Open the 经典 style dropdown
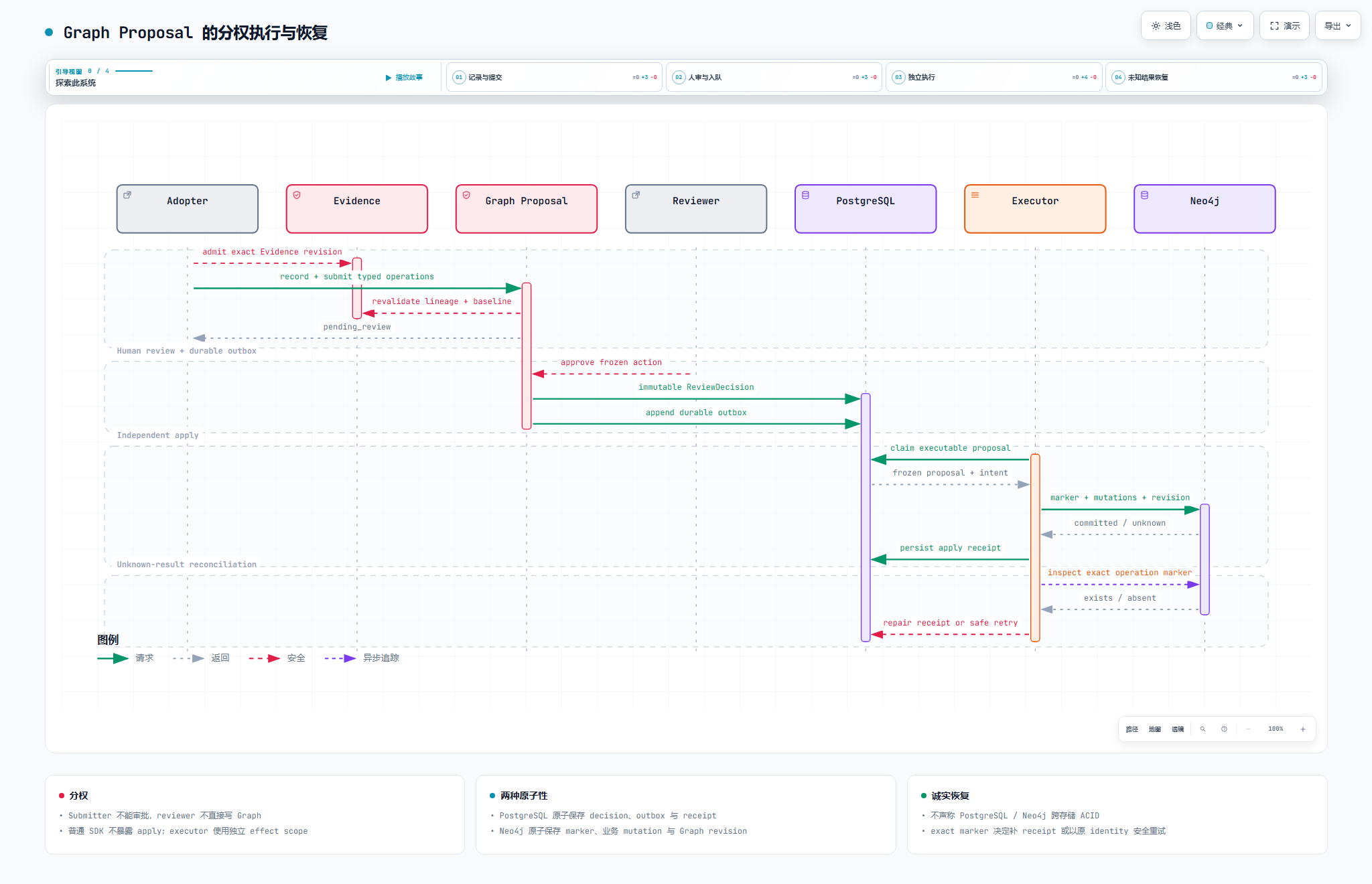Screen dimensions: 1372x884 click(x=1225, y=25)
